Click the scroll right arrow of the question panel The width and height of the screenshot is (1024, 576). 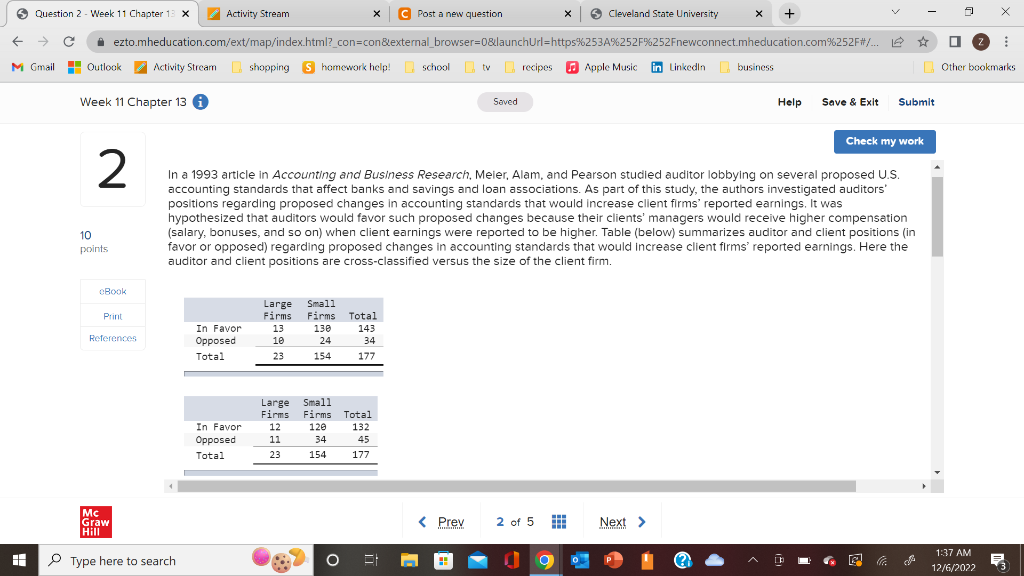click(923, 487)
